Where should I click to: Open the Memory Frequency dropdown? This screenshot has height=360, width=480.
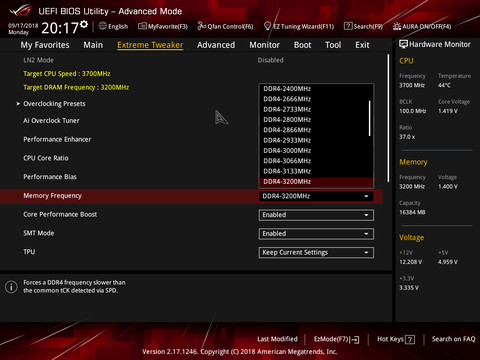point(316,196)
